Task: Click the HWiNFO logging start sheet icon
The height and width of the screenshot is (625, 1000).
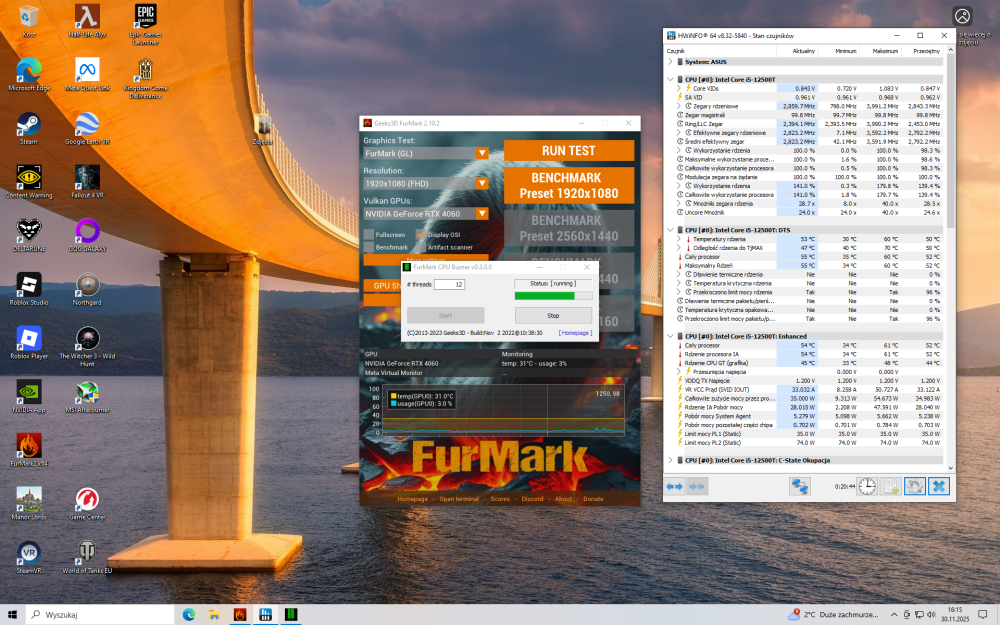Action: coord(889,486)
